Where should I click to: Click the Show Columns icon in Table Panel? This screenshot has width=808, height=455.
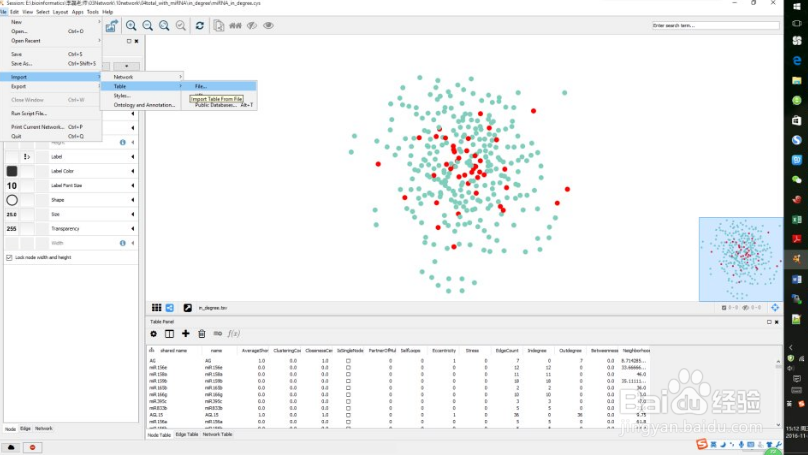(169, 334)
